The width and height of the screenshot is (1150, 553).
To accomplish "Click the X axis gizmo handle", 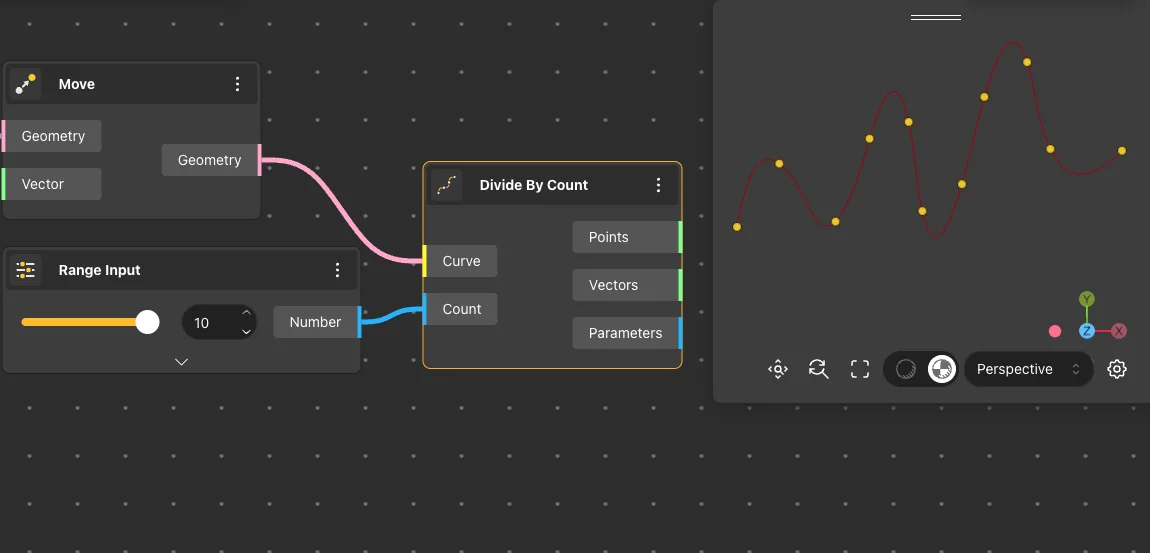I will click(x=1119, y=331).
